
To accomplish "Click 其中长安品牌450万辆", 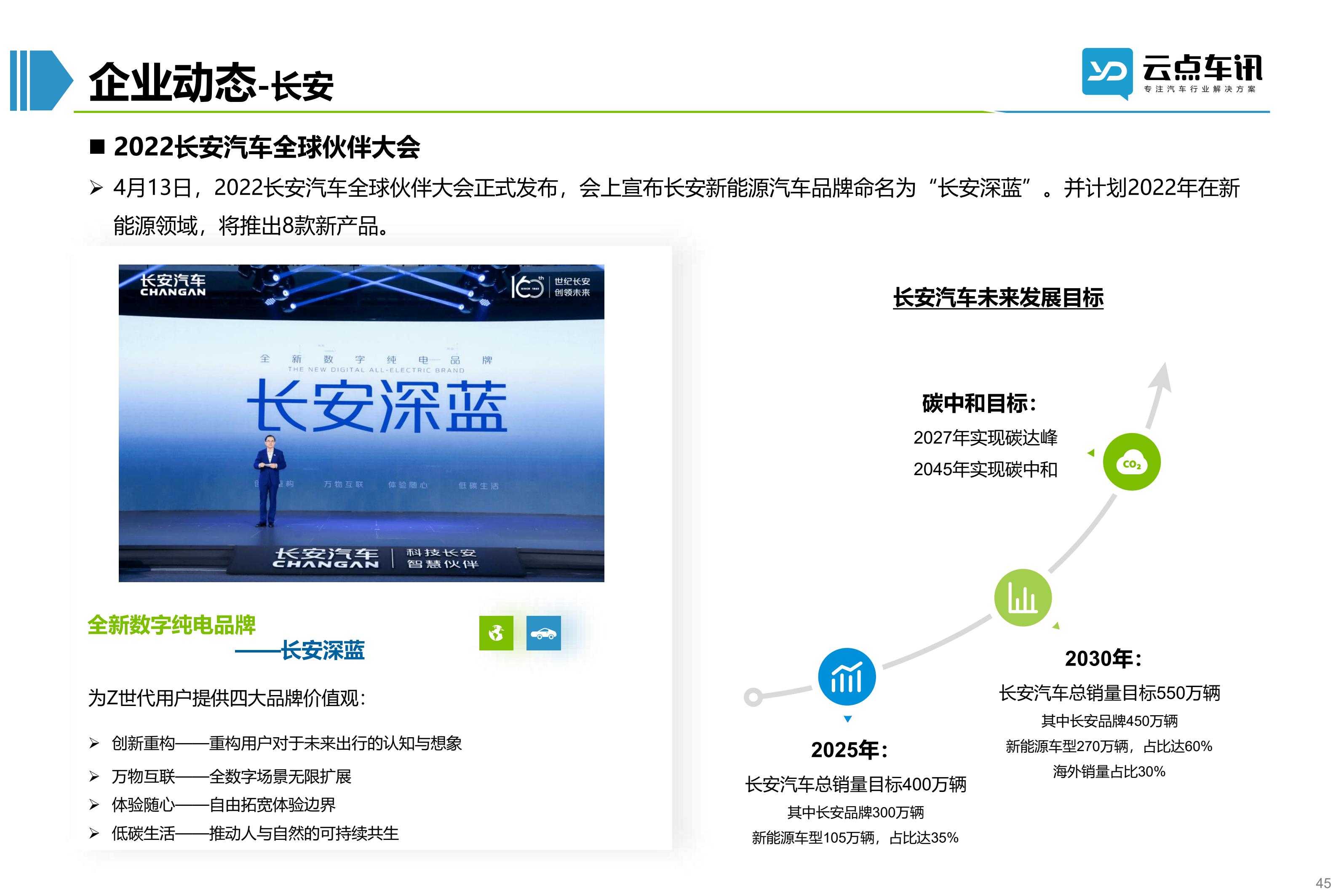I will point(1109,721).
